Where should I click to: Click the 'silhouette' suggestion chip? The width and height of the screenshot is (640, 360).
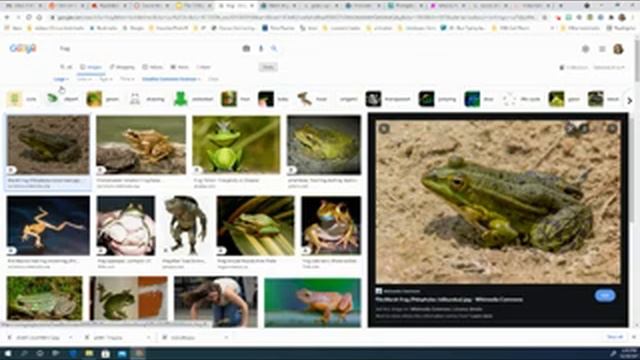tap(194, 99)
